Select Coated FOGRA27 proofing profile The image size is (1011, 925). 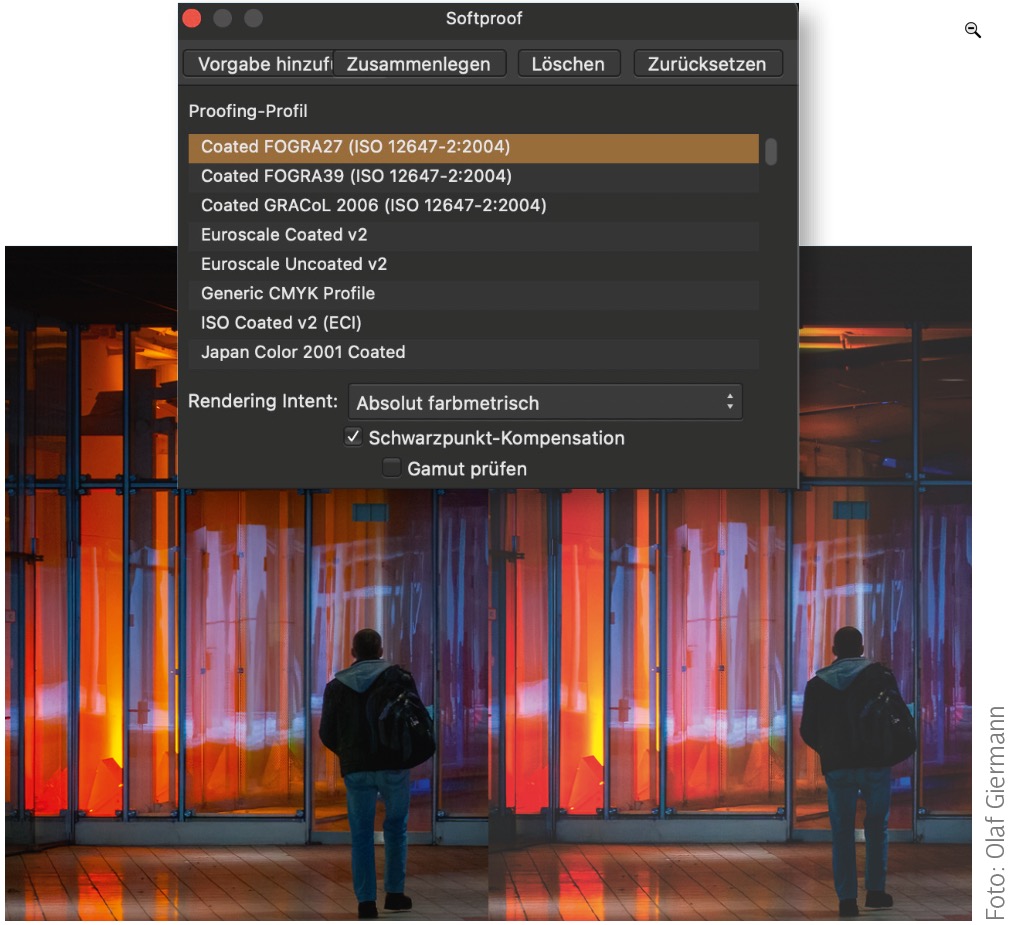(473, 147)
